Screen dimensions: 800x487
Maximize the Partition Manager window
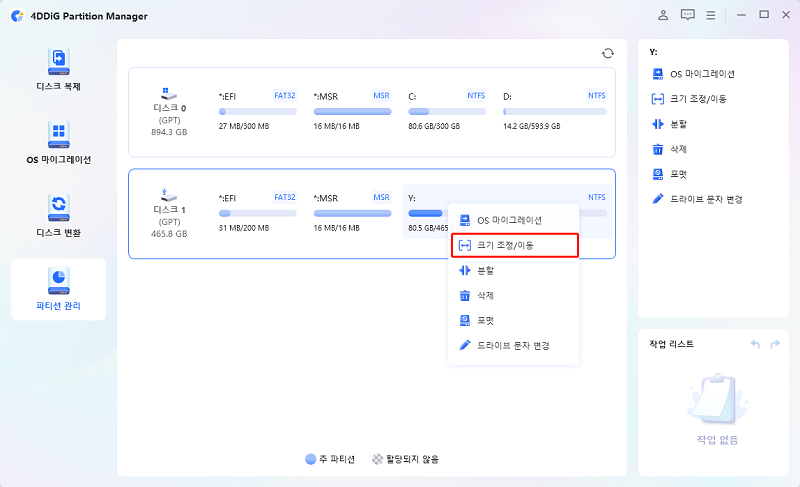click(764, 15)
